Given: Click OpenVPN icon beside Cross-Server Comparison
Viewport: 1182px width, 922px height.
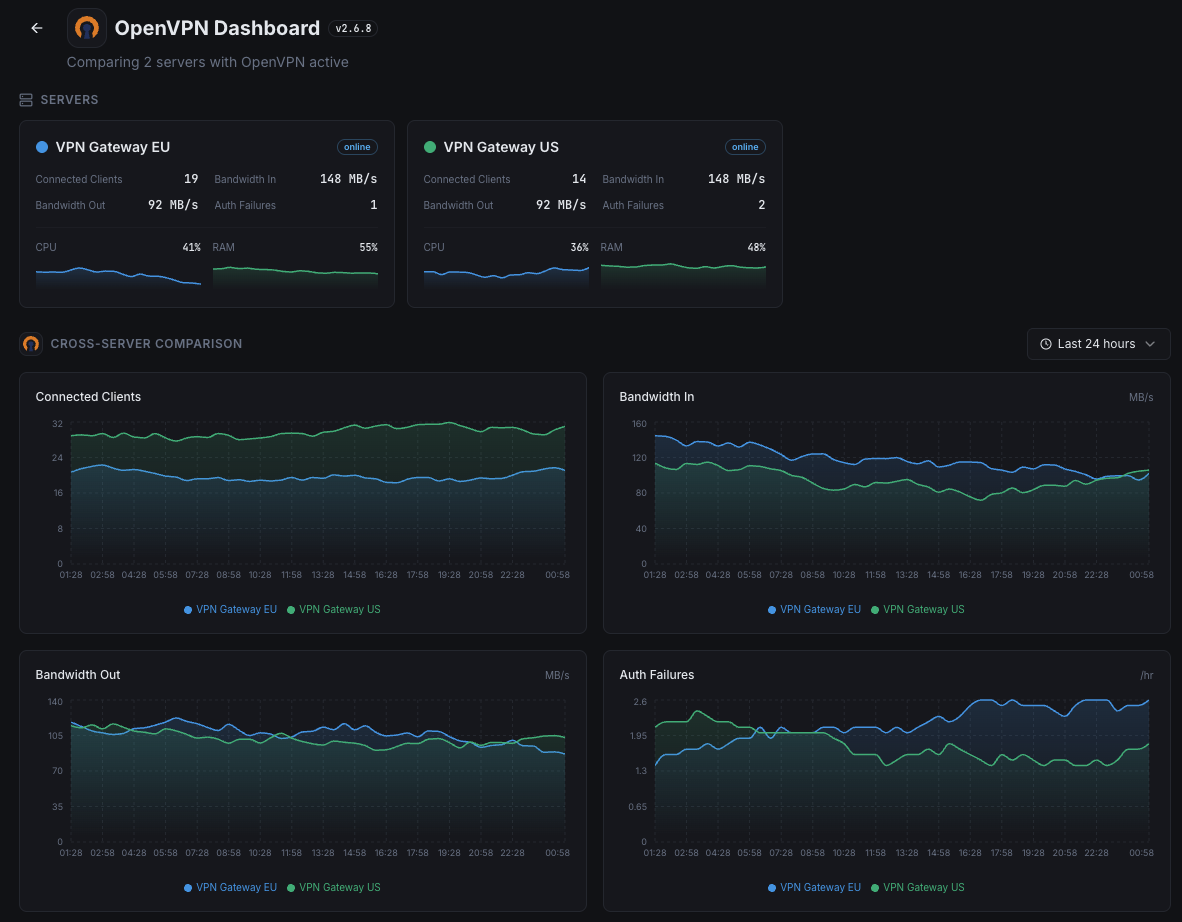Looking at the screenshot, I should [x=31, y=344].
